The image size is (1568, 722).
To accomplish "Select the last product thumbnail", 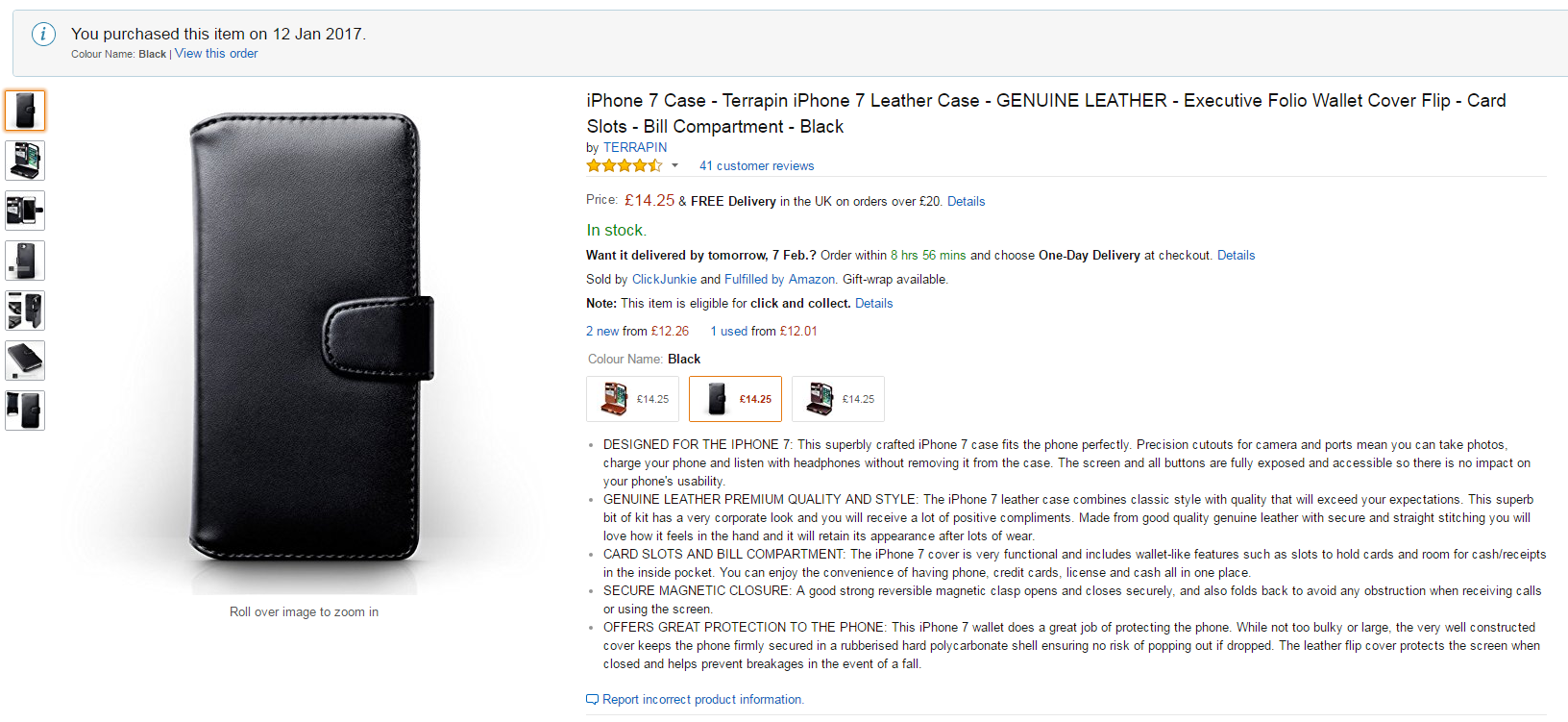I will (x=25, y=411).
